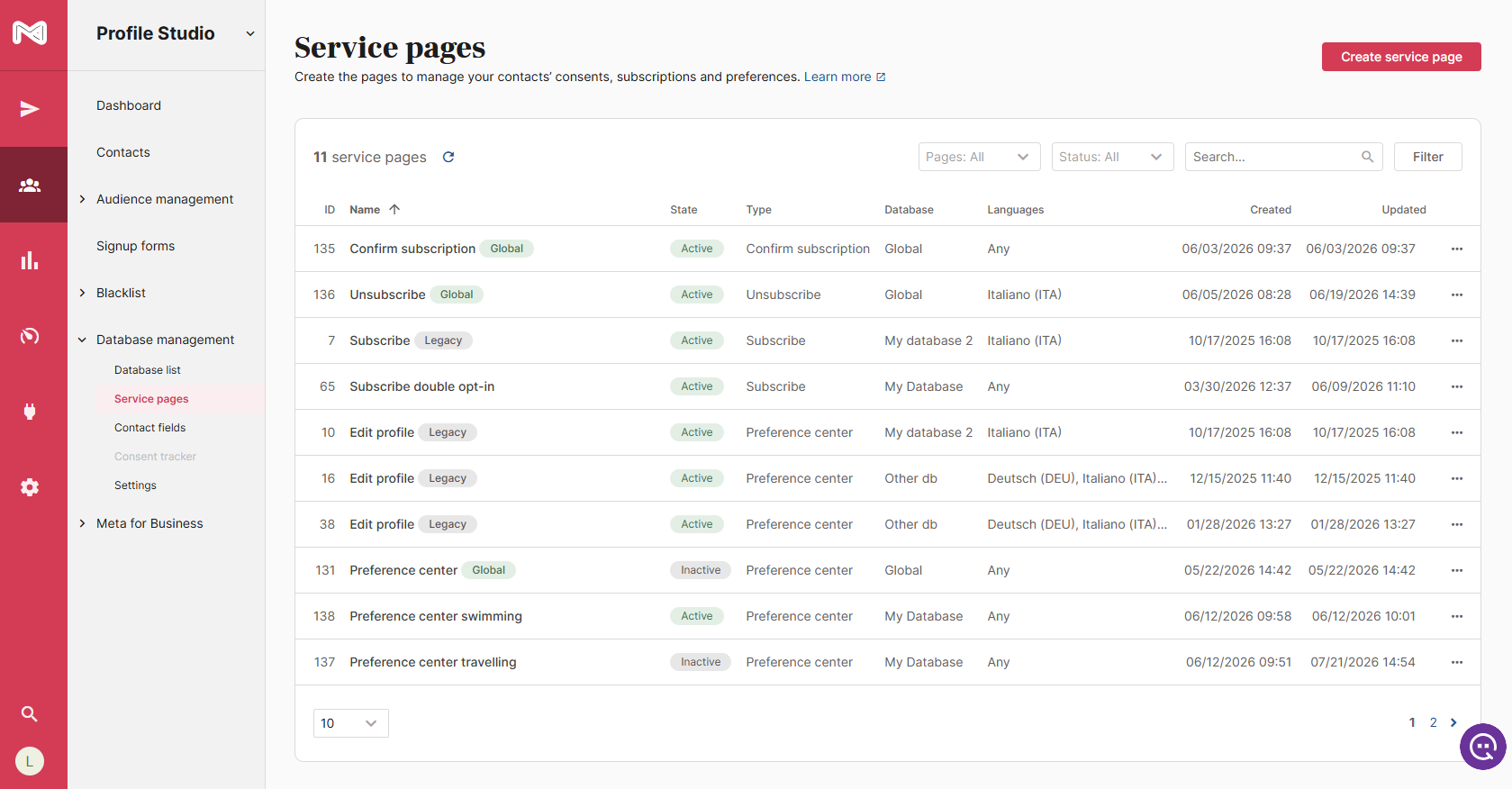Open the database Settings submenu item
The image size is (1512, 789).
[x=135, y=485]
